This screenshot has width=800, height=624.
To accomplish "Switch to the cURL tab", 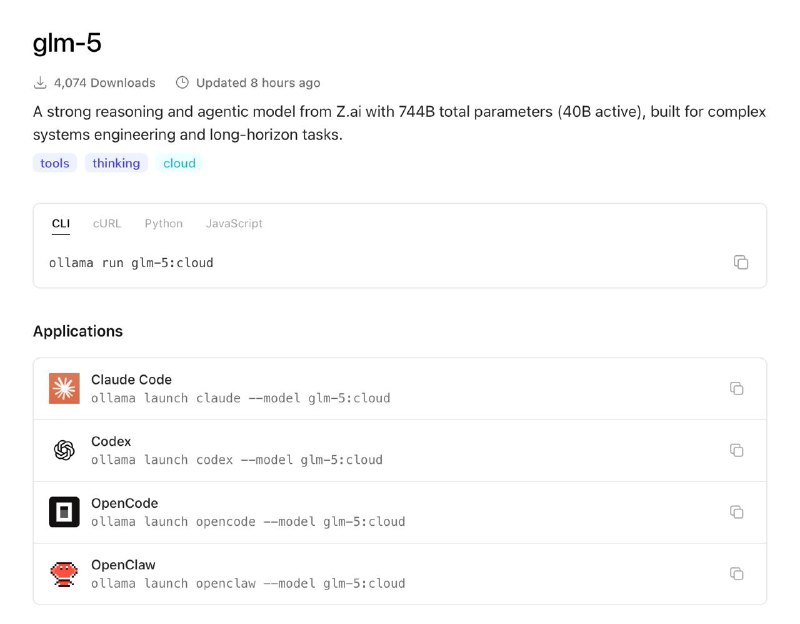I will (107, 224).
